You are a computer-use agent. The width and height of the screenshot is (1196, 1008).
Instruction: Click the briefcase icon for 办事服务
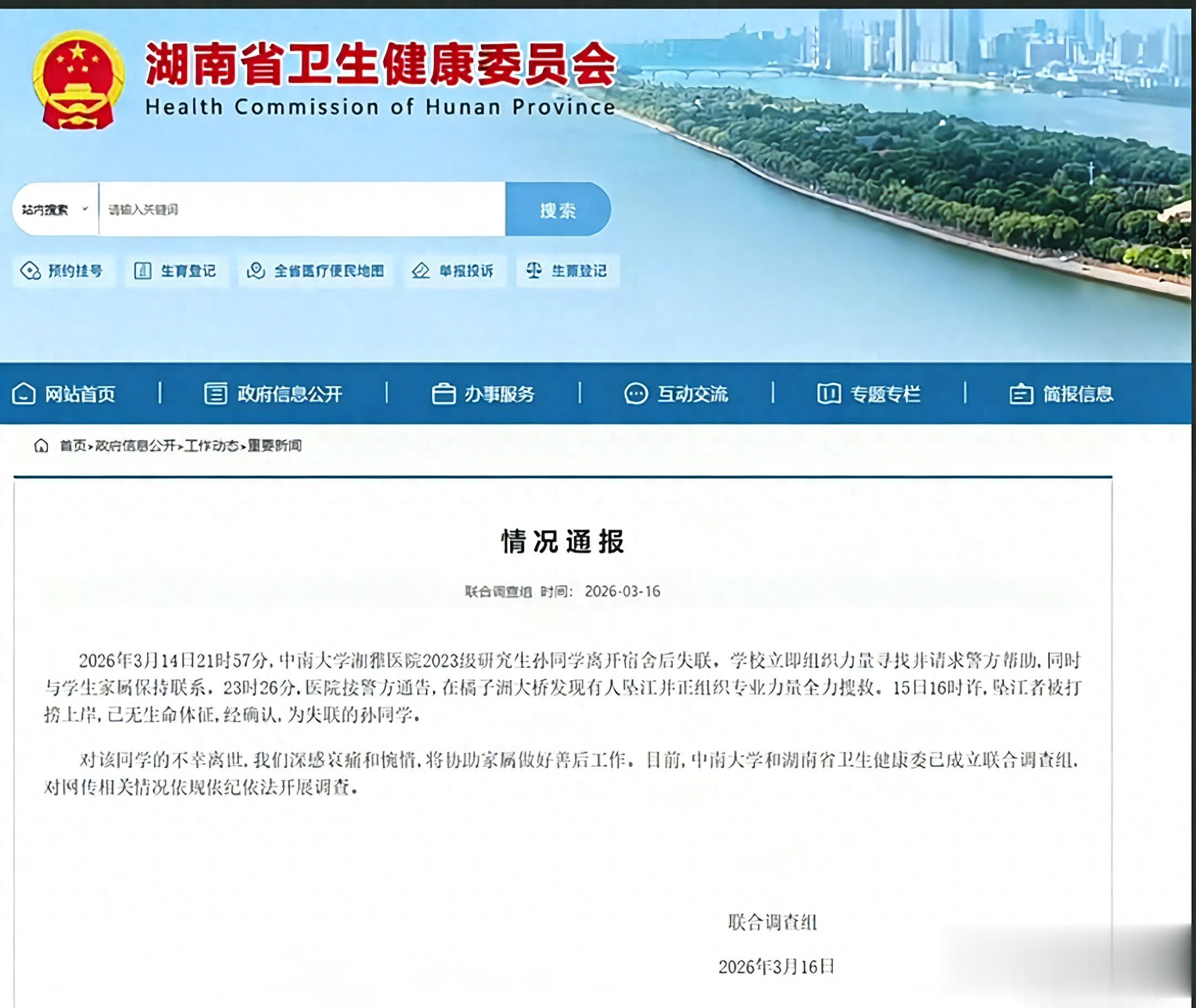pos(443,394)
